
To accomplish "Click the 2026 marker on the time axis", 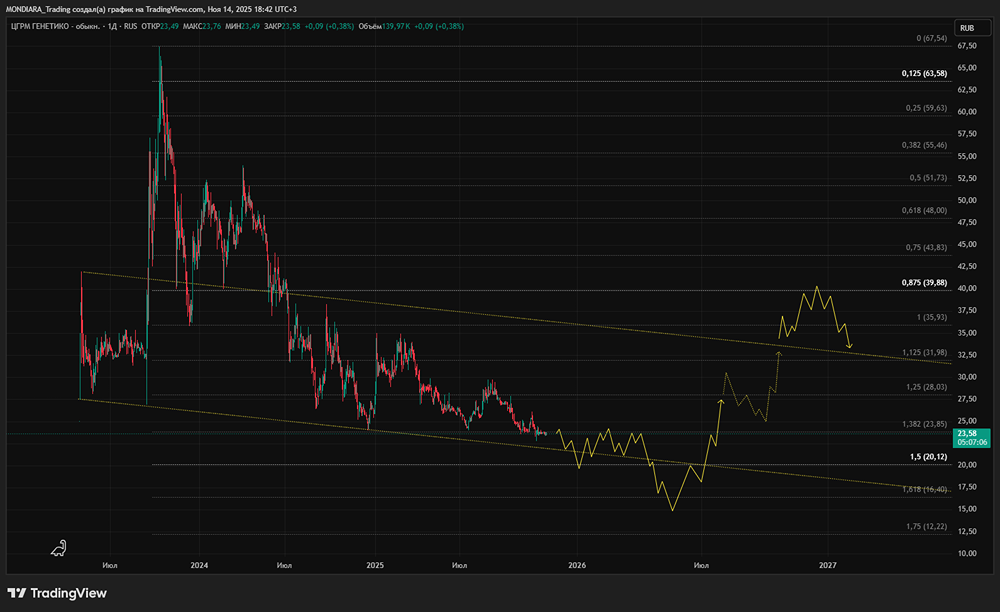I will click(x=577, y=565).
